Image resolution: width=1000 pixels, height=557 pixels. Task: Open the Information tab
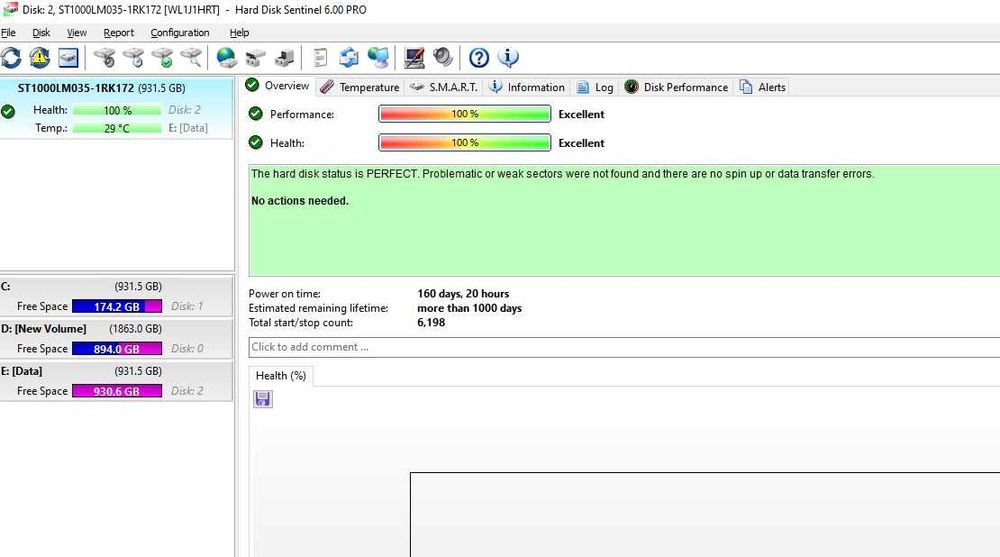pyautogui.click(x=527, y=87)
